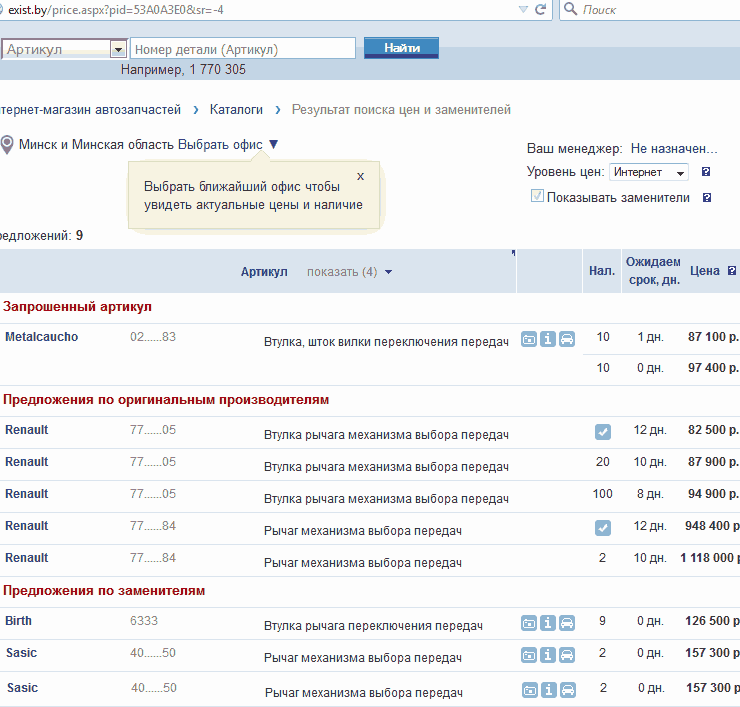
Task: Select article number 6333
Action: 144,621
